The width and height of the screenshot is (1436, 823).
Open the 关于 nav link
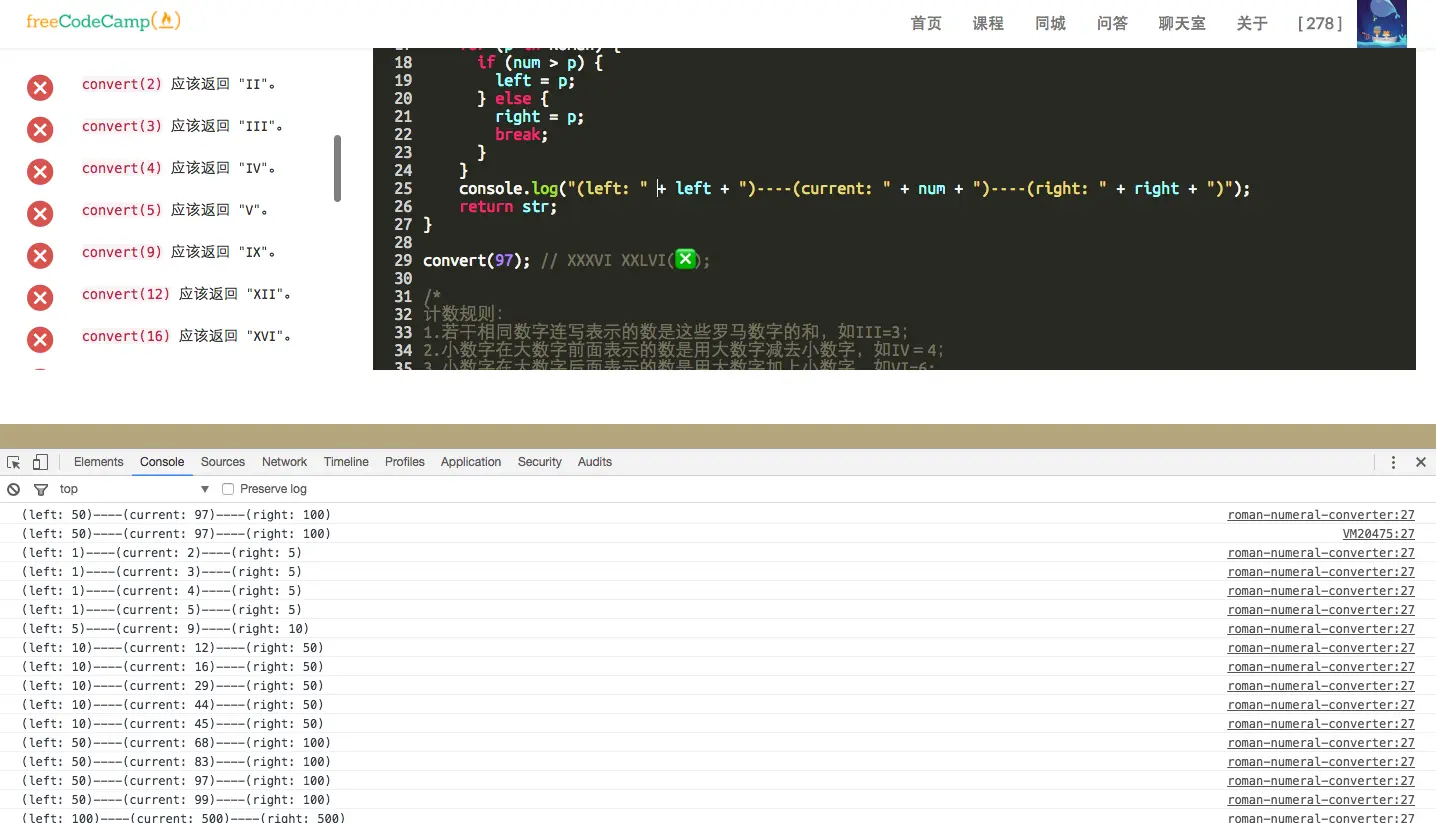pyautogui.click(x=1252, y=23)
